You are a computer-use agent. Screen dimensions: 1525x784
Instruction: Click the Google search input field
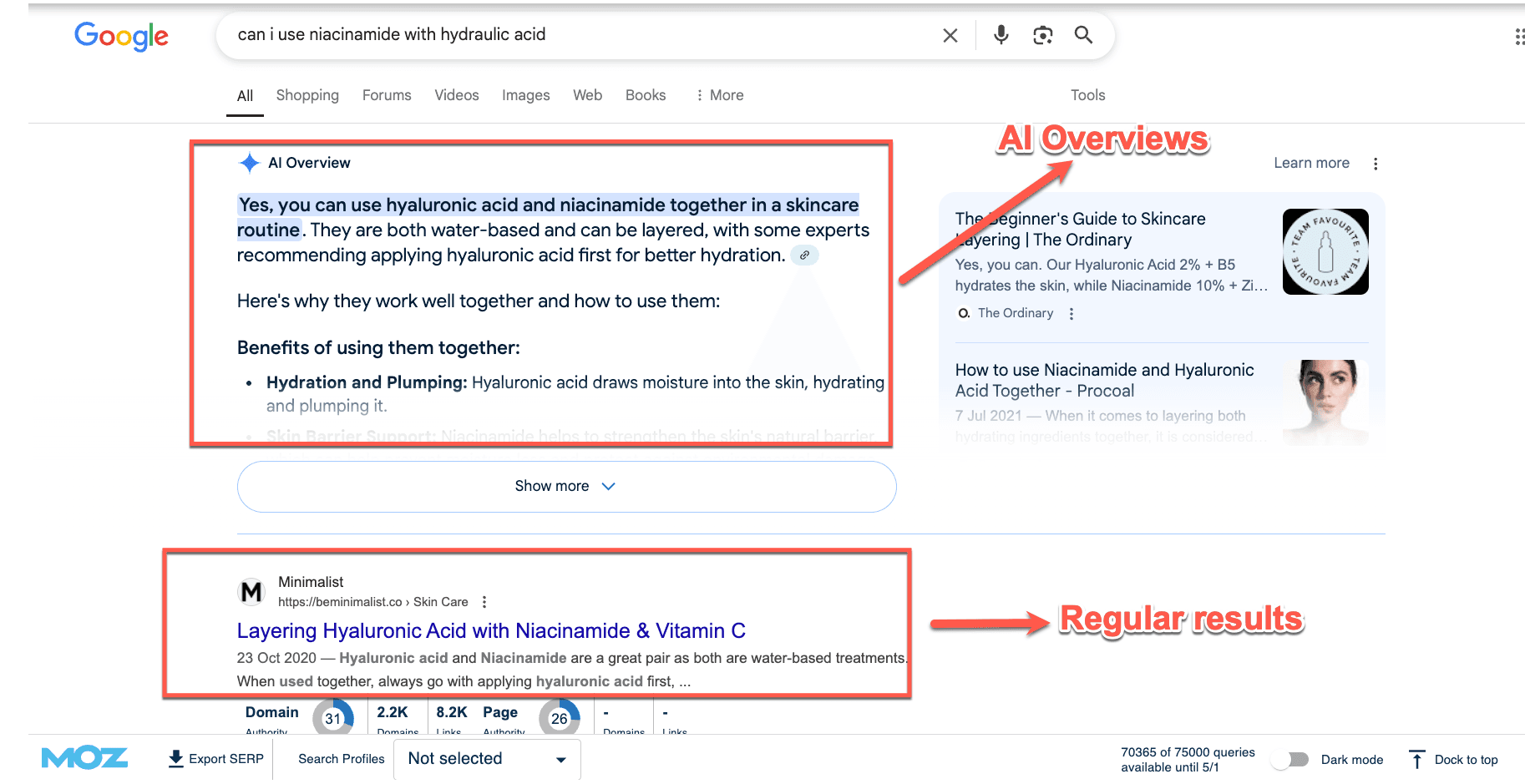click(576, 35)
